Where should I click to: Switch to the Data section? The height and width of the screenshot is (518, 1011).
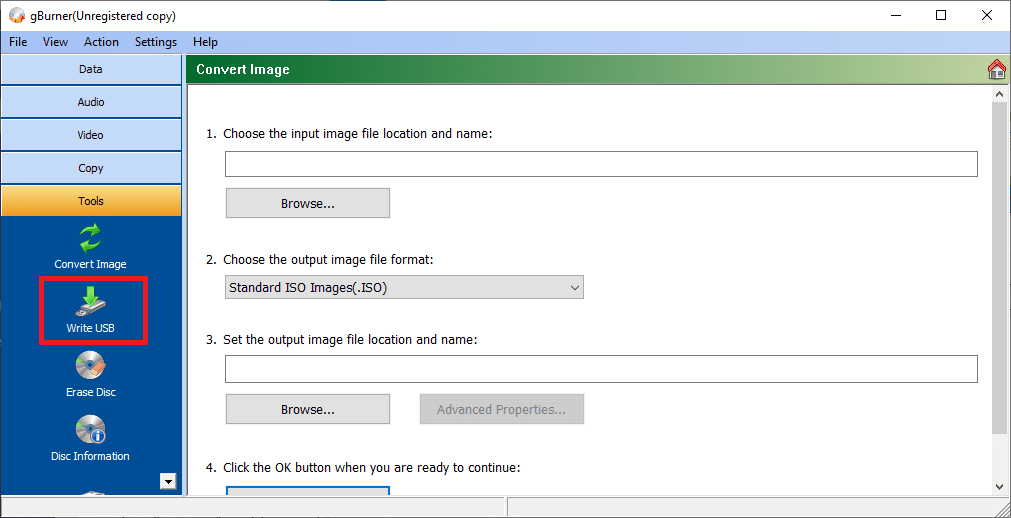point(91,70)
